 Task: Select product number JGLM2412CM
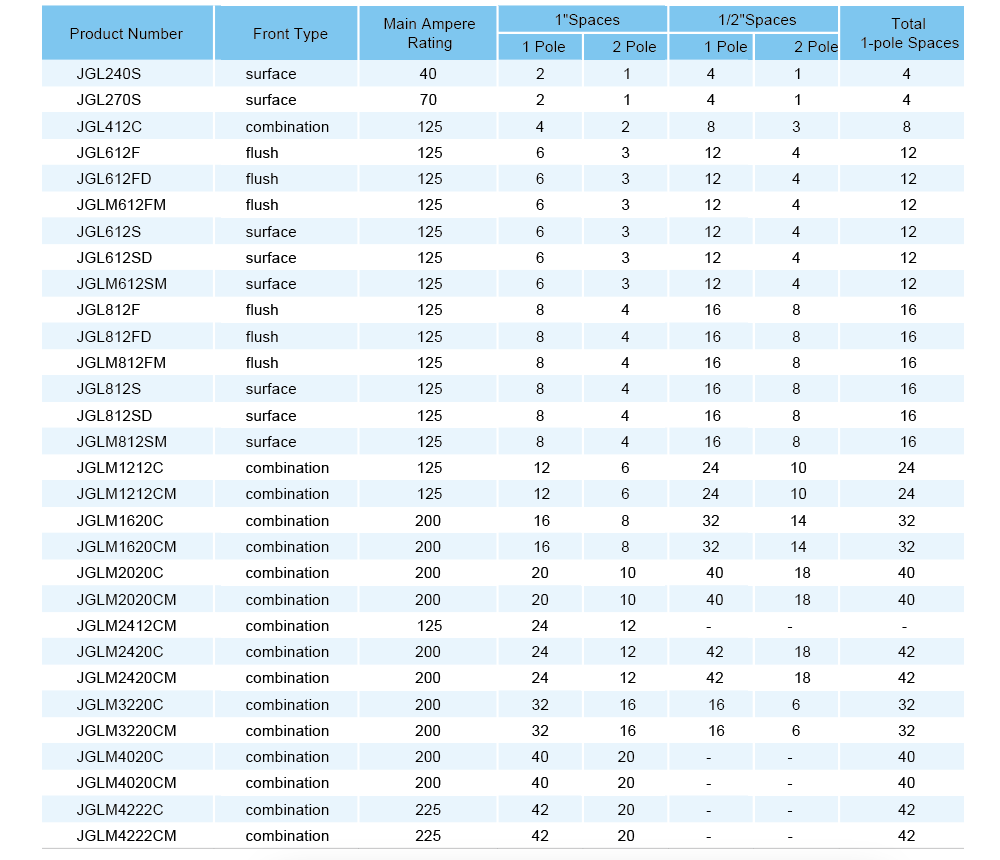pyautogui.click(x=126, y=626)
